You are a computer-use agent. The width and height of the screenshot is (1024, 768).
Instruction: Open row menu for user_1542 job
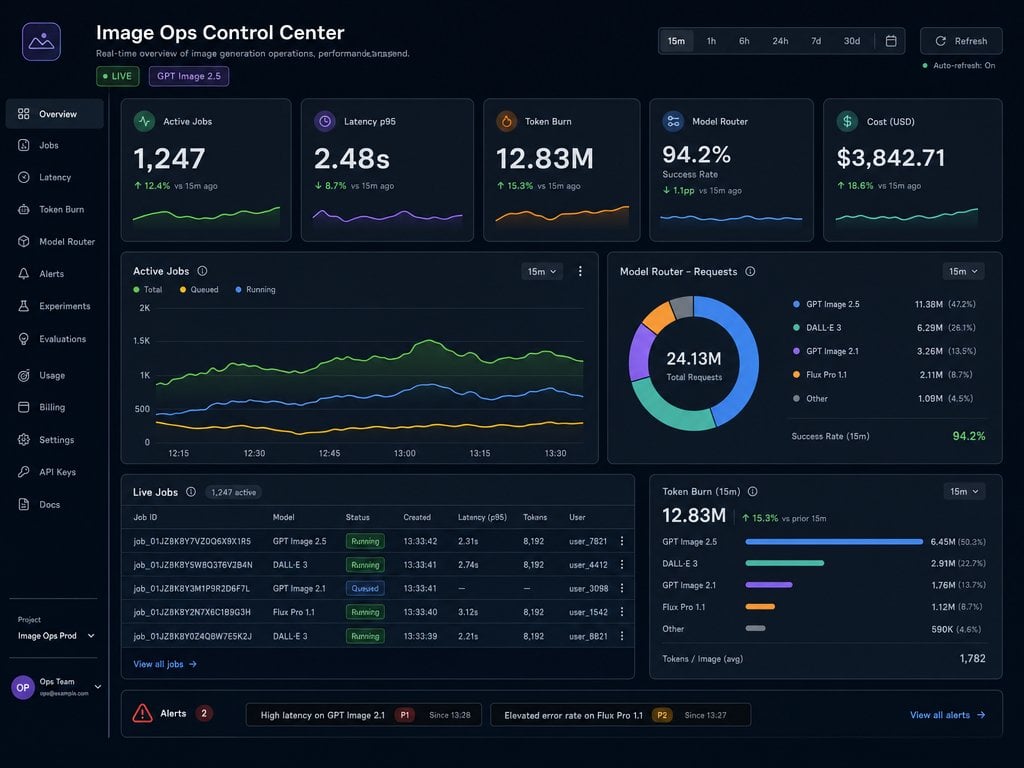tap(622, 612)
